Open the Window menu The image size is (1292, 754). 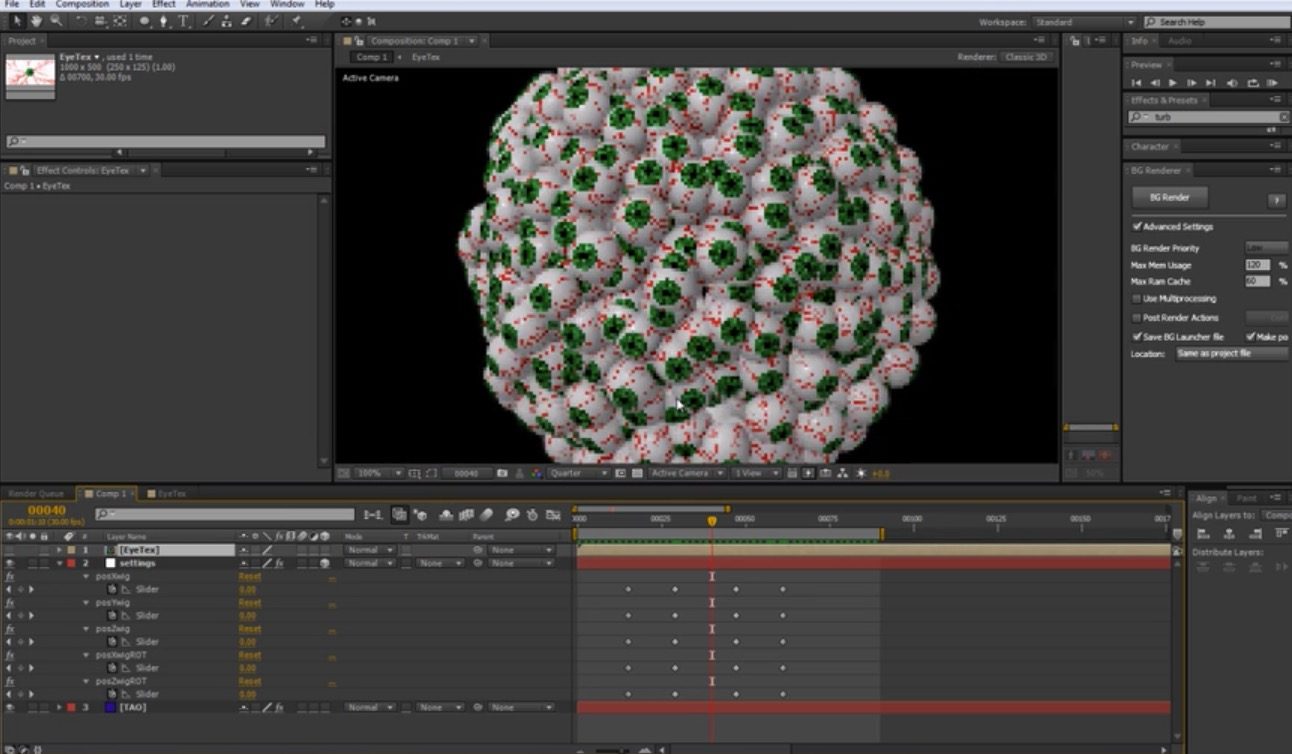click(x=287, y=4)
